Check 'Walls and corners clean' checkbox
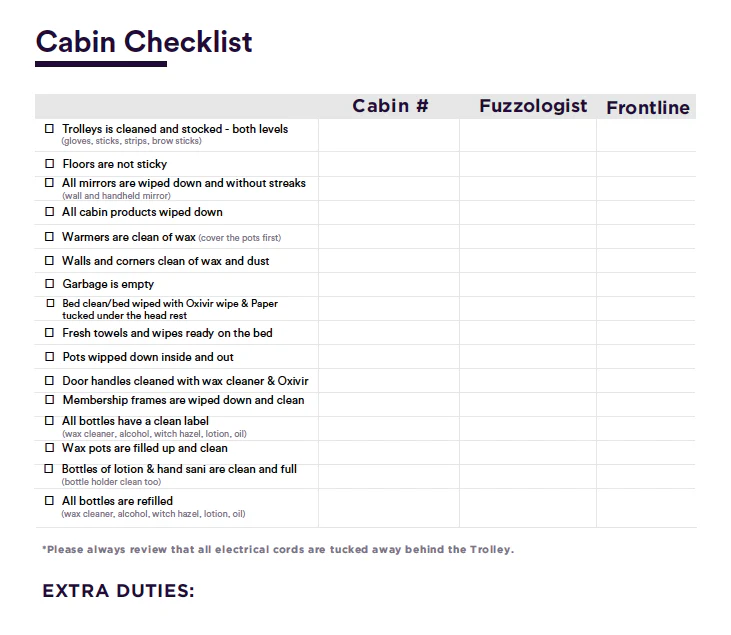The width and height of the screenshot is (731, 635). pyautogui.click(x=50, y=261)
